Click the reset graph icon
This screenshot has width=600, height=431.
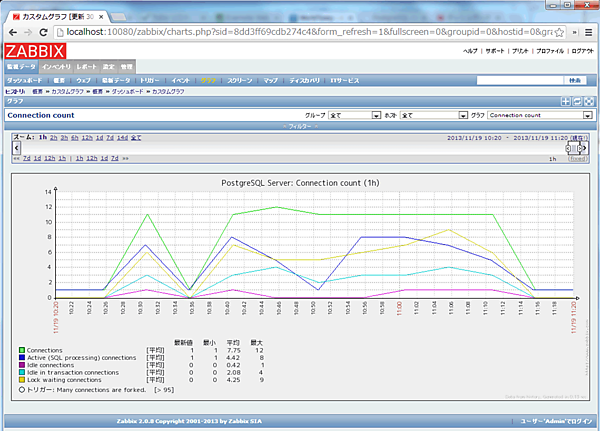[x=578, y=102]
